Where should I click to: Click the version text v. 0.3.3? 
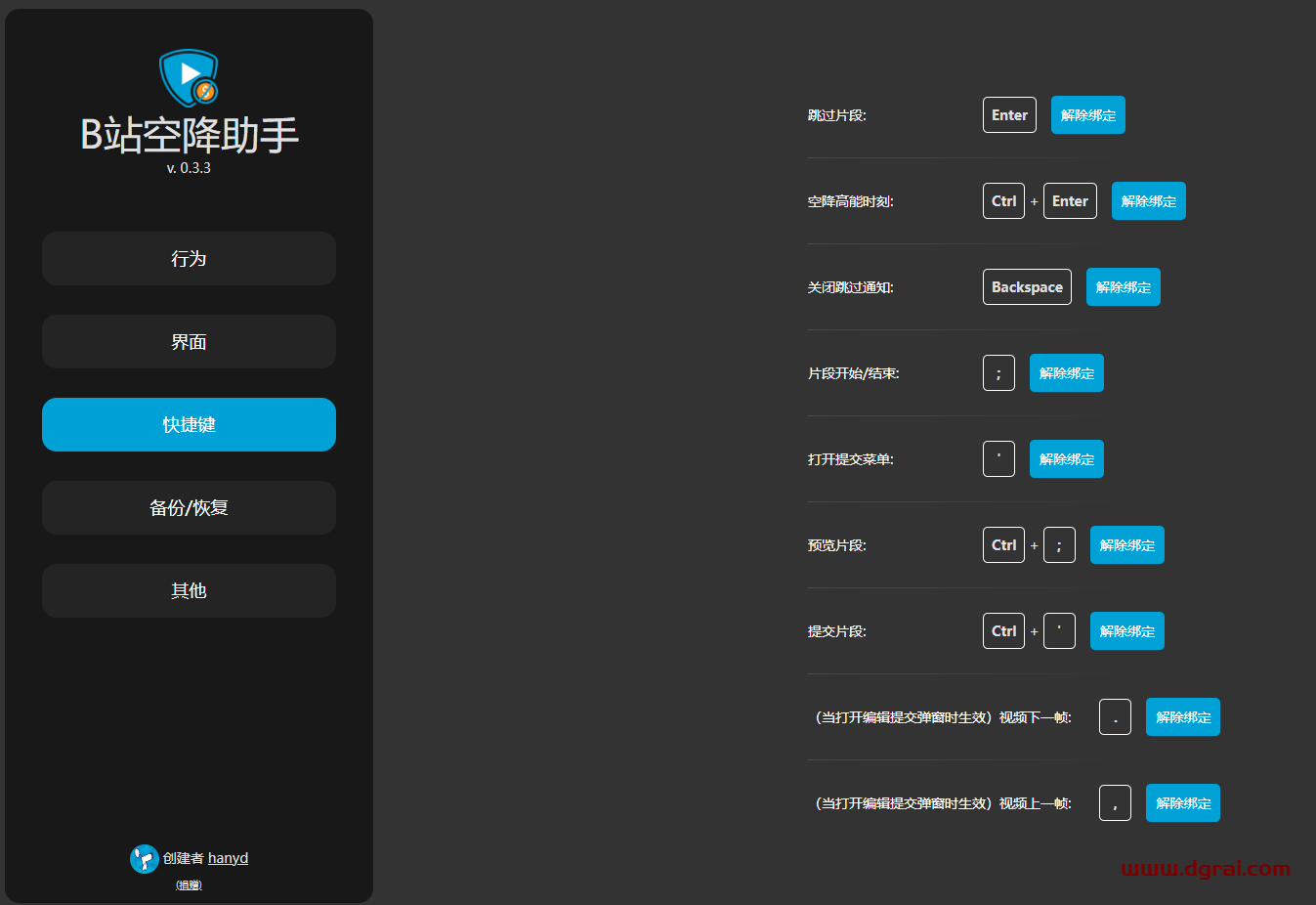tap(189, 168)
